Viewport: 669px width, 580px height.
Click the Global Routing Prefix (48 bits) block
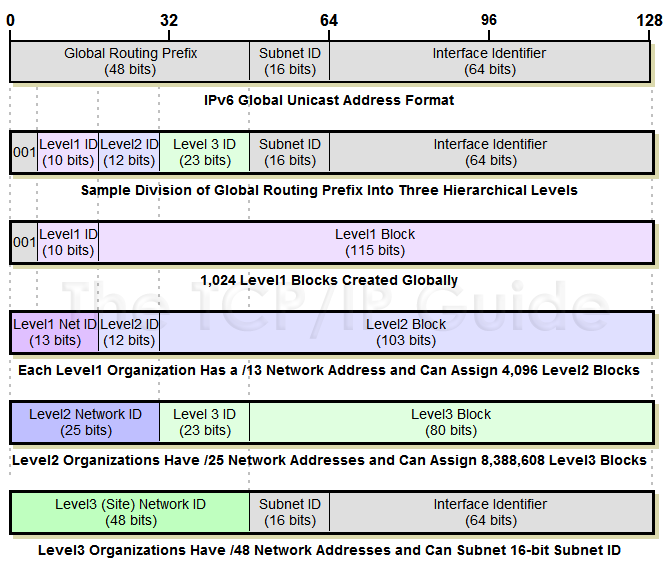130,61
